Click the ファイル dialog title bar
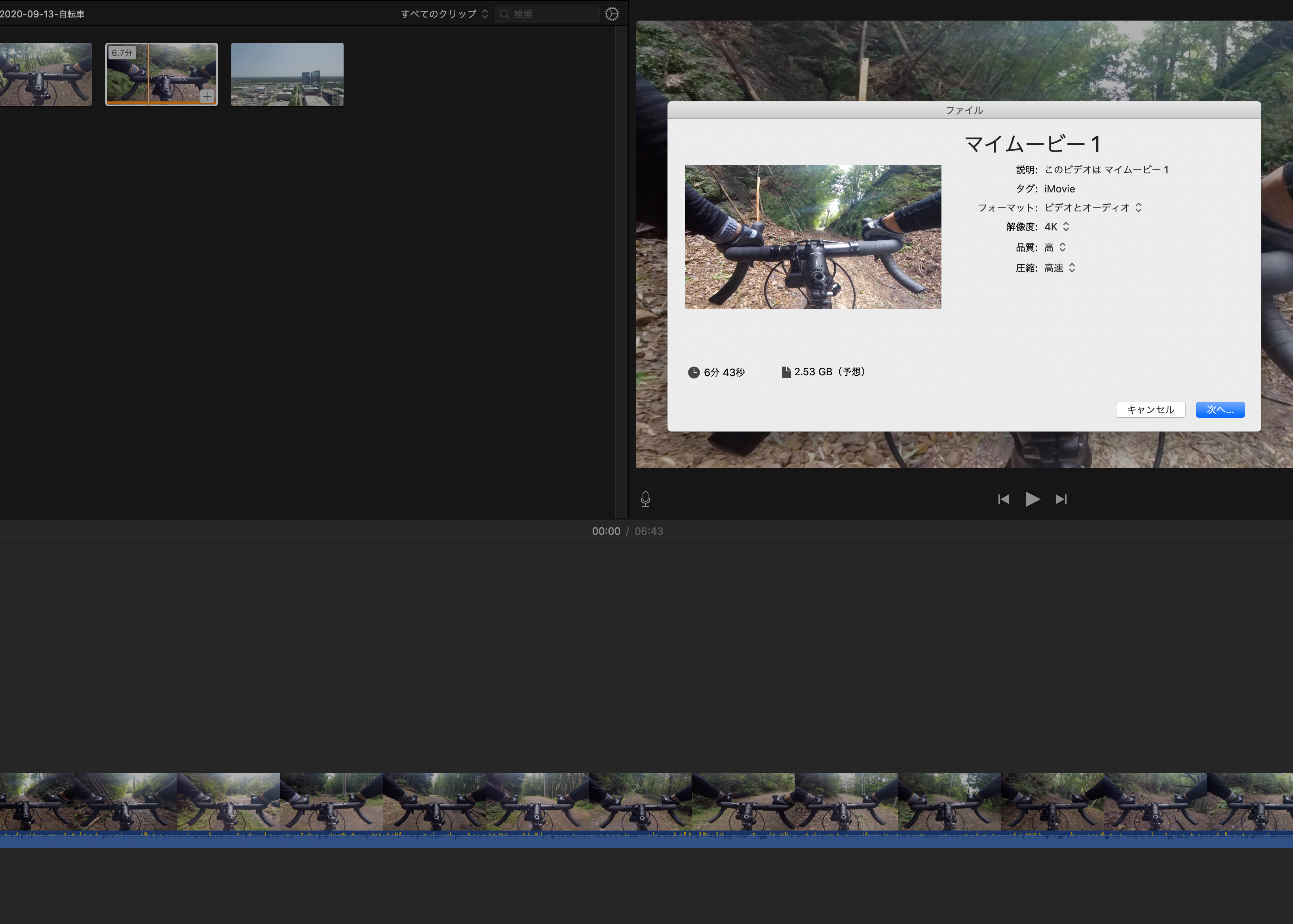The image size is (1293, 924). (x=964, y=110)
